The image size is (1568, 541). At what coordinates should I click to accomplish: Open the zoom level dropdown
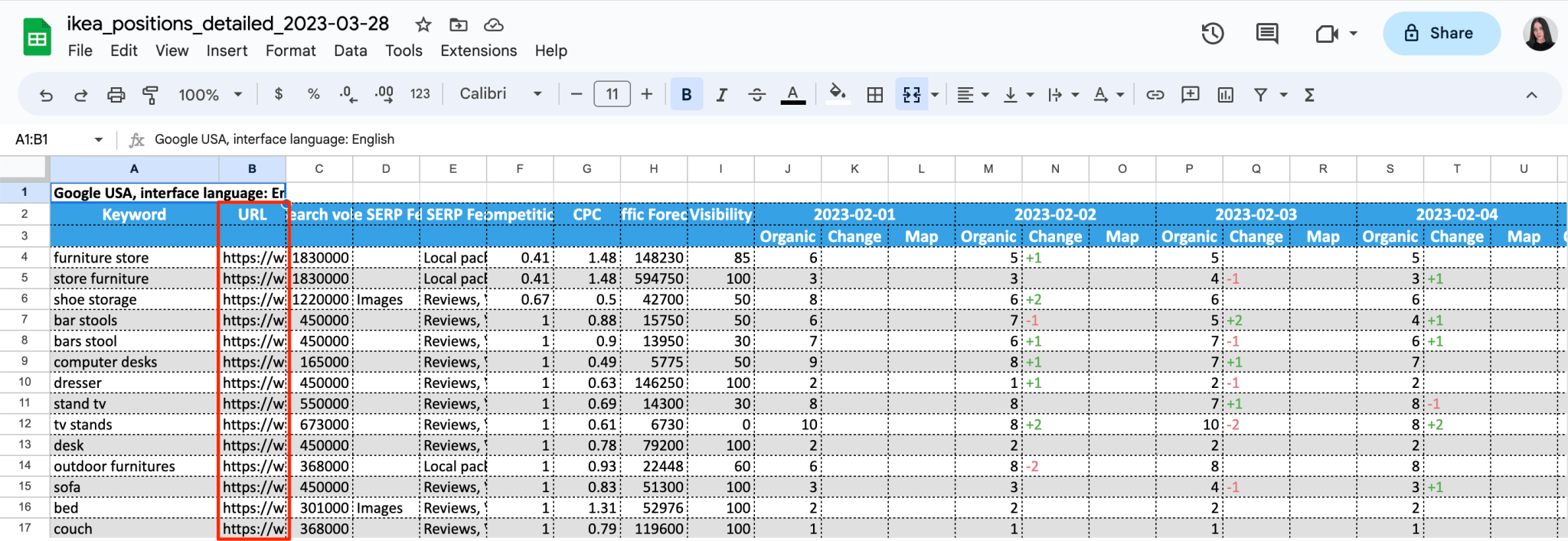(x=211, y=95)
